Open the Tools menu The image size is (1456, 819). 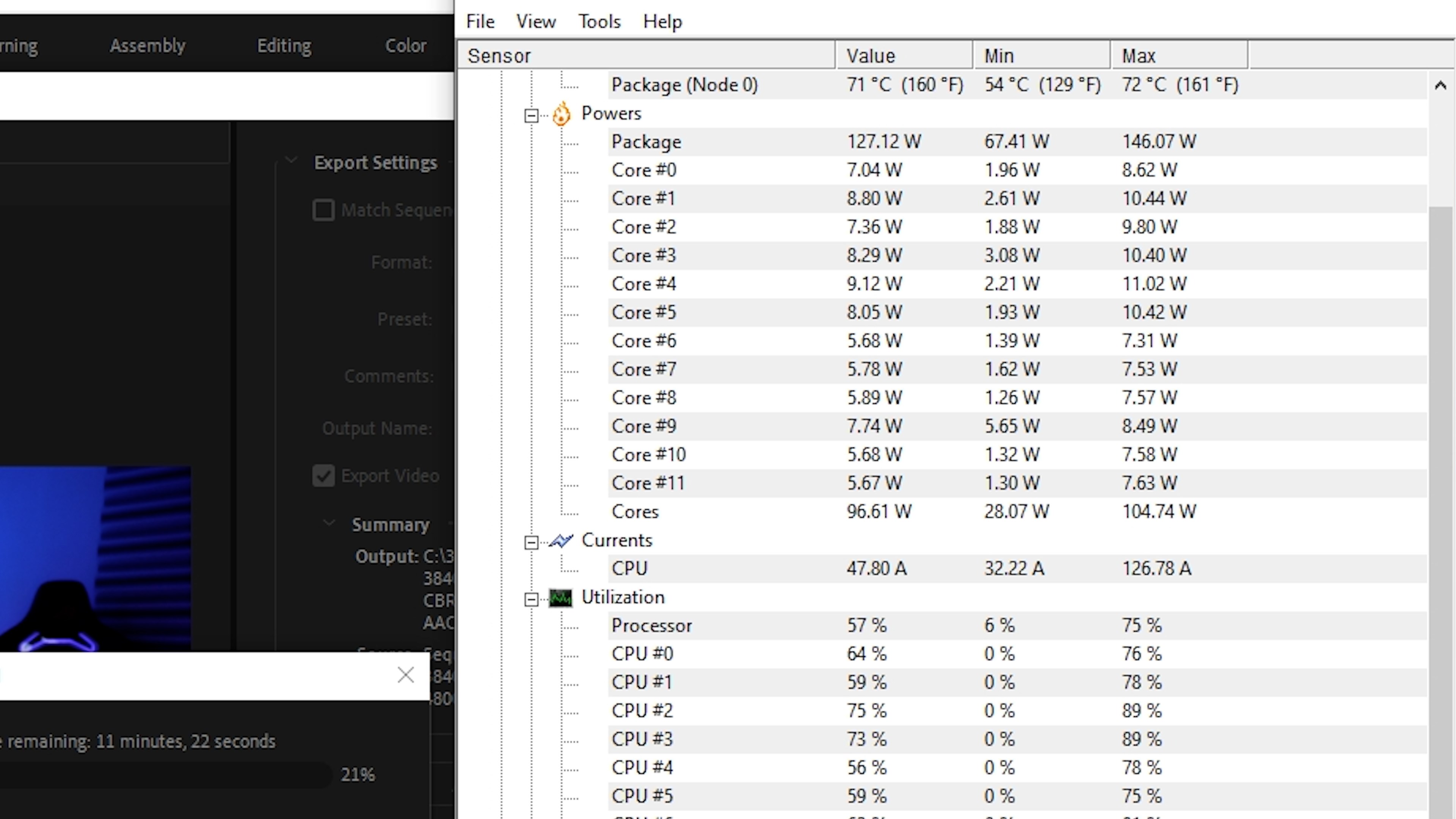pos(599,22)
